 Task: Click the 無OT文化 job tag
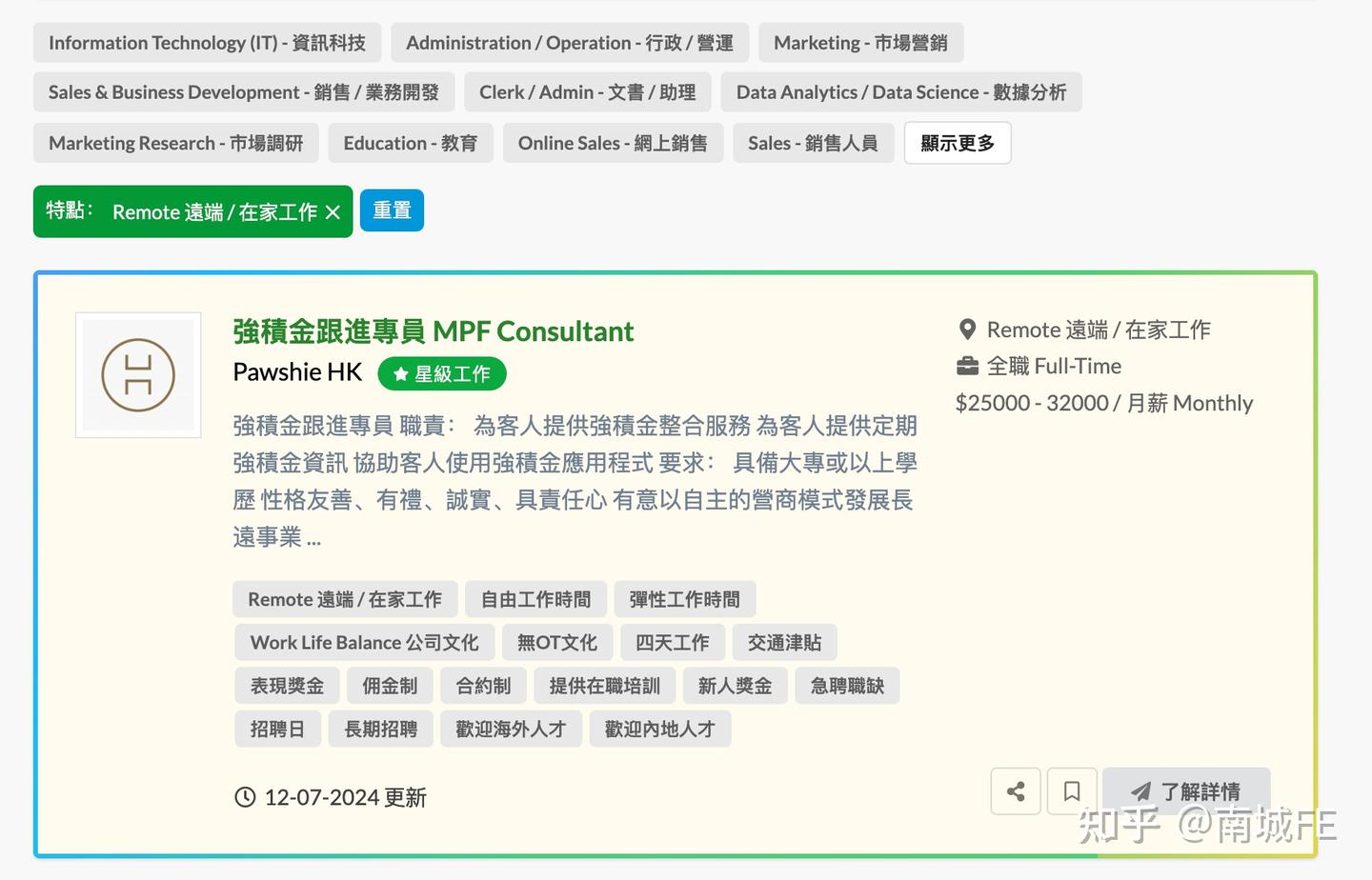click(557, 643)
